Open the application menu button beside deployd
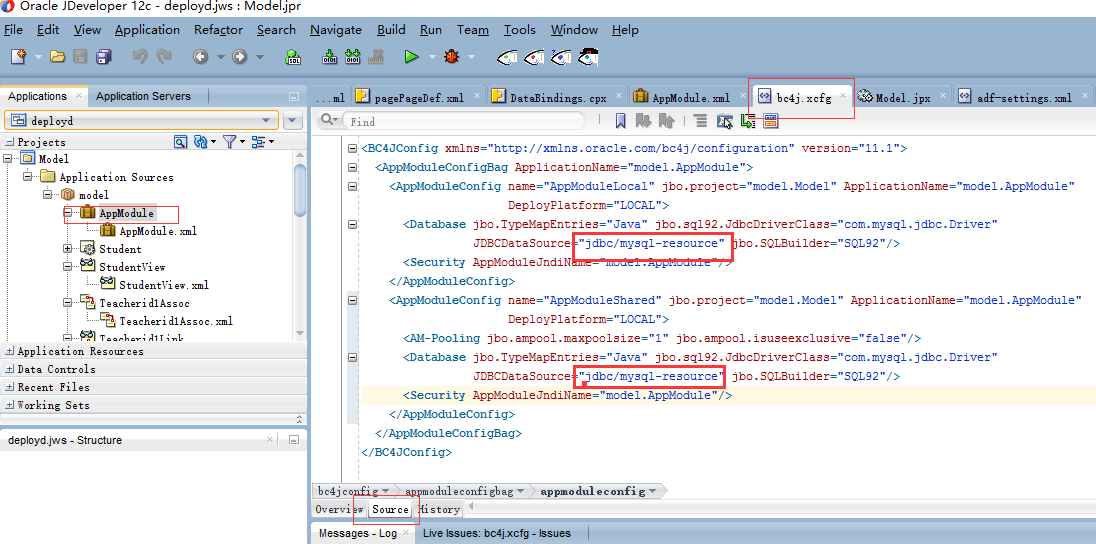Screen dimensions: 1096x544 tap(293, 120)
